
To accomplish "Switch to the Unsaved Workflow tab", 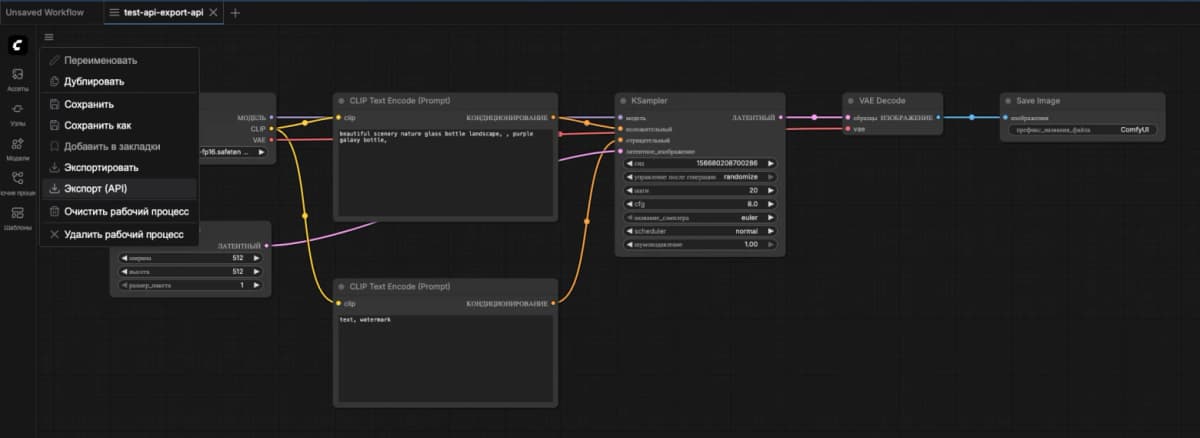I will (x=45, y=13).
